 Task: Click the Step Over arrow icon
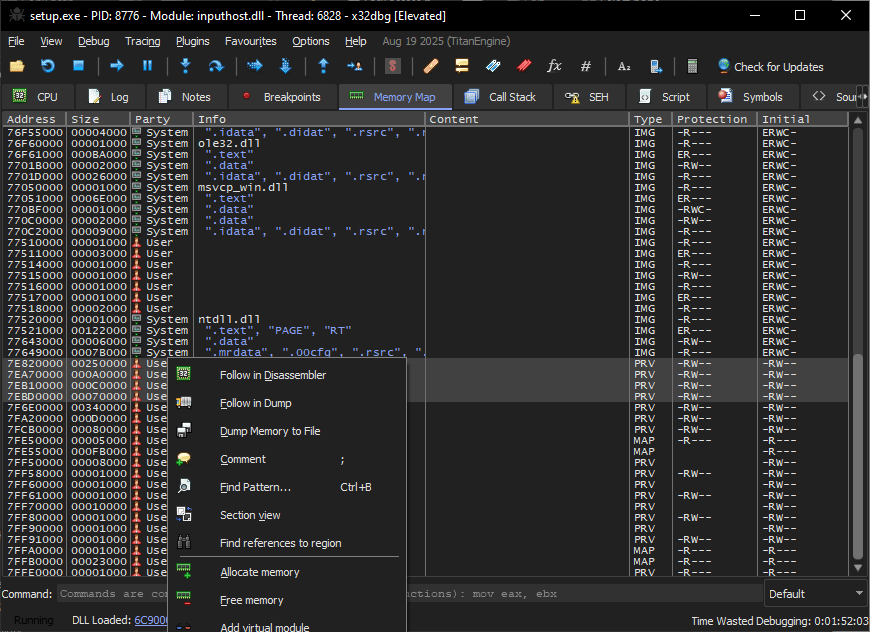point(215,67)
